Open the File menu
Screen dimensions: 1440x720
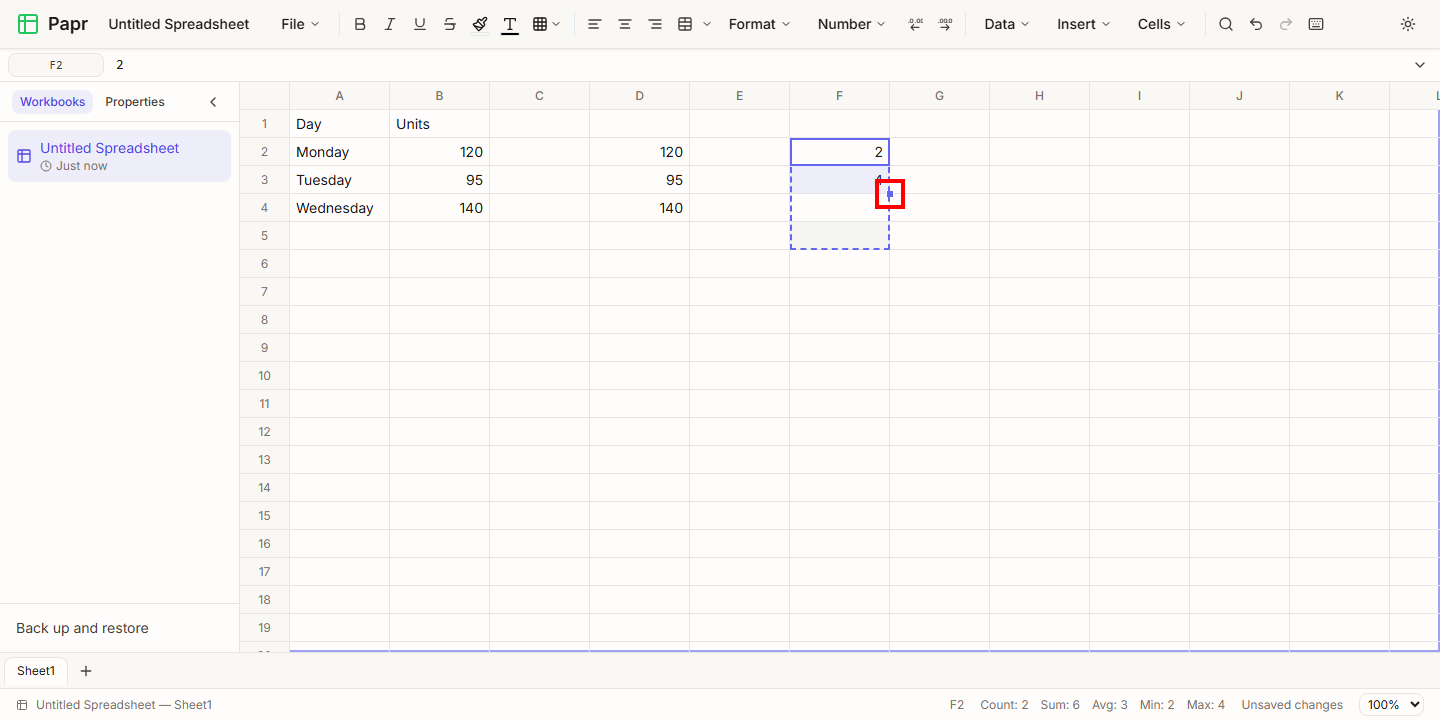300,24
